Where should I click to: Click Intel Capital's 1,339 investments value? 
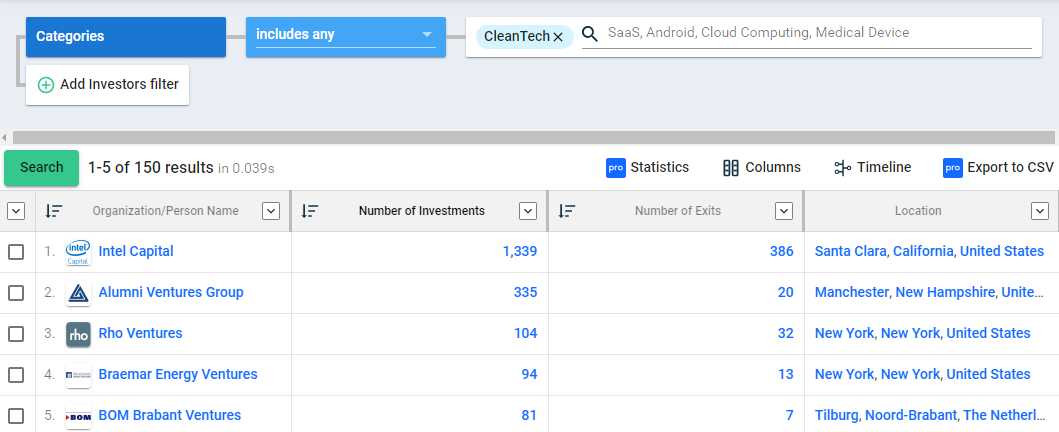[519, 252]
